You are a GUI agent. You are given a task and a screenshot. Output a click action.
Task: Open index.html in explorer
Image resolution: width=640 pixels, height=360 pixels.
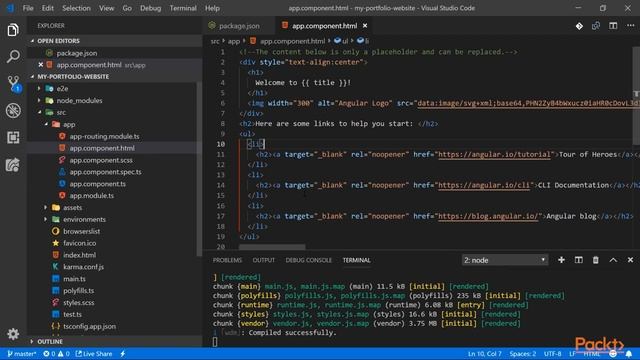79,255
